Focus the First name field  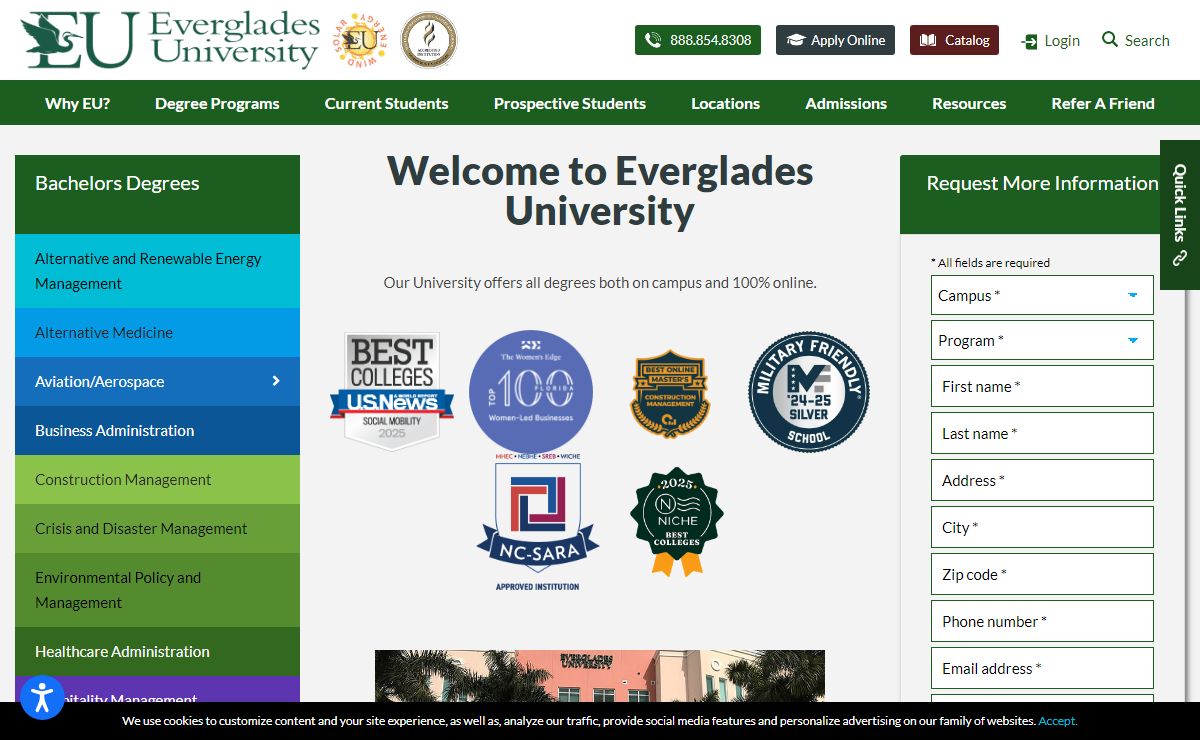click(x=1042, y=386)
